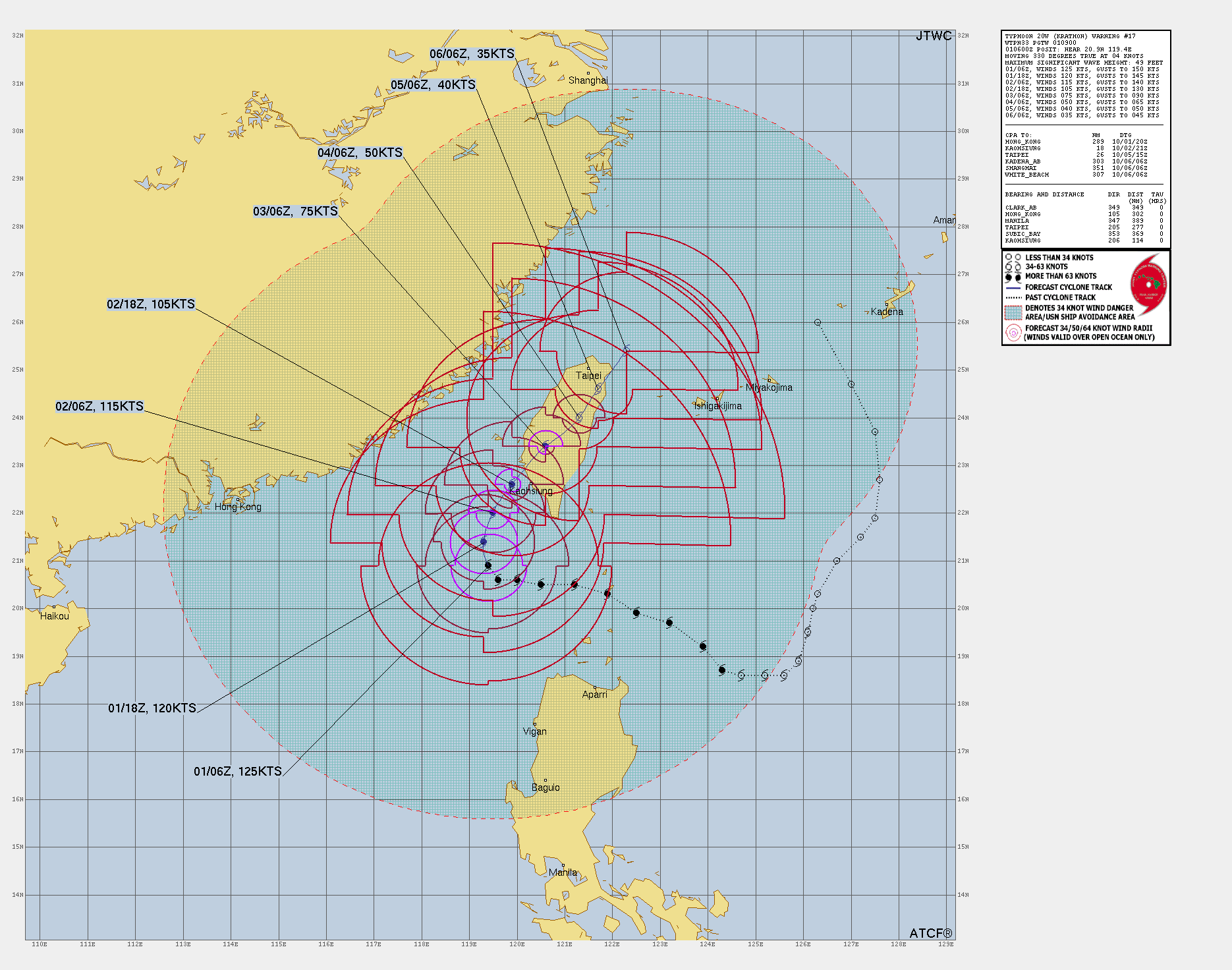Click the "01/06Z, 125KTS" forecast label
The width and height of the screenshot is (1232, 970).
click(x=238, y=772)
